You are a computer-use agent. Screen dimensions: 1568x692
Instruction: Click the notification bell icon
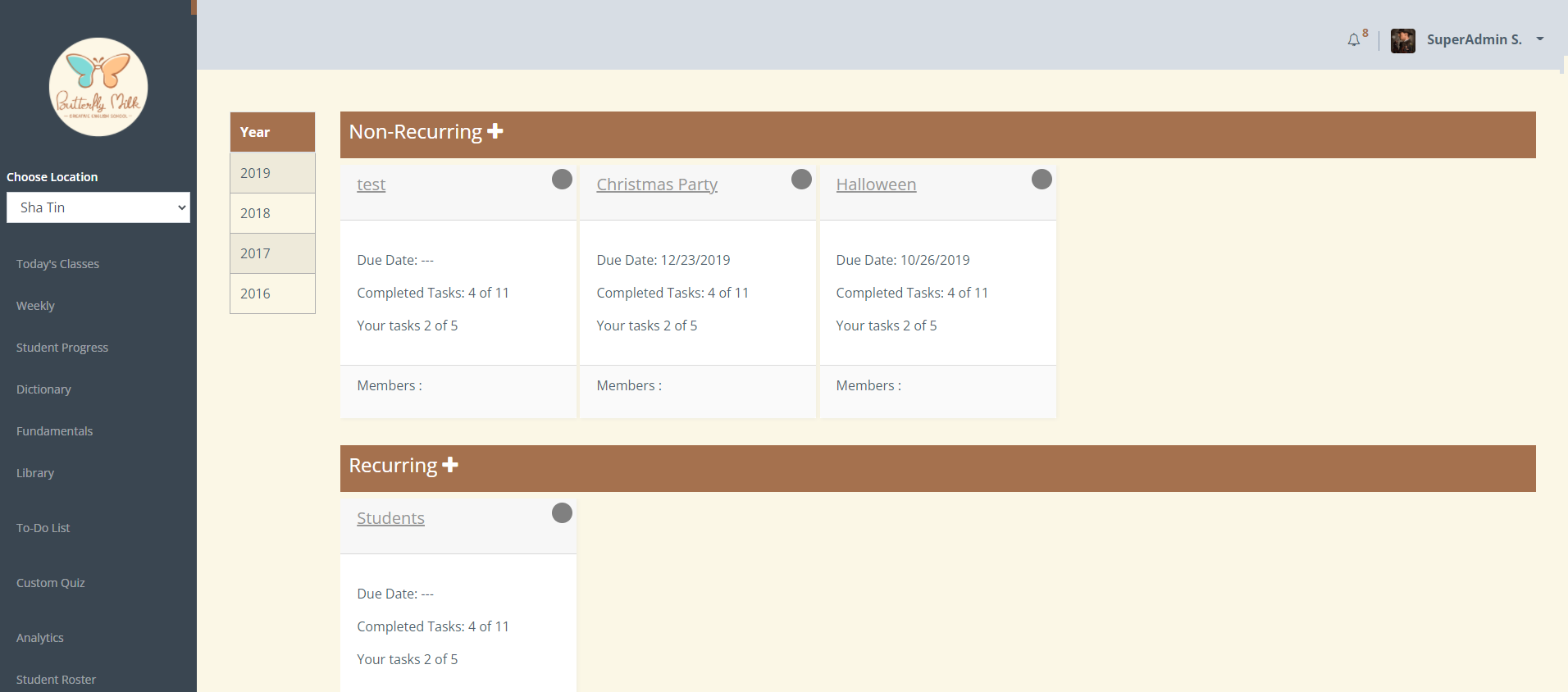pos(1353,40)
